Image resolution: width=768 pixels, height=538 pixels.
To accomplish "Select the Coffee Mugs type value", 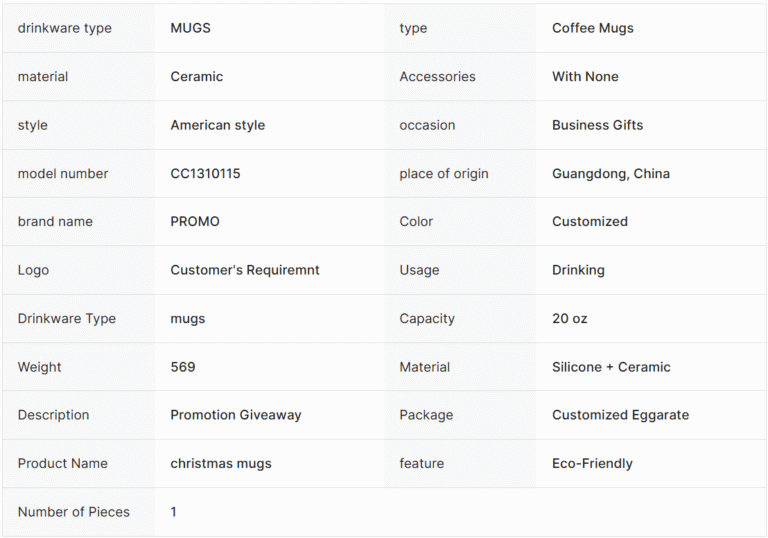I will coord(592,28).
